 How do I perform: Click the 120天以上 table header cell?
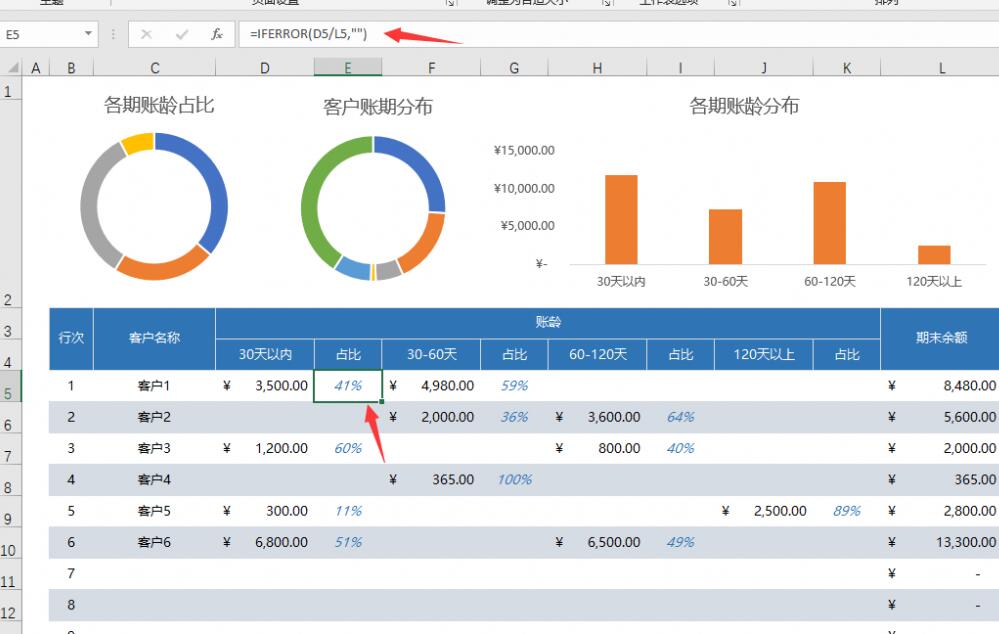[763, 354]
